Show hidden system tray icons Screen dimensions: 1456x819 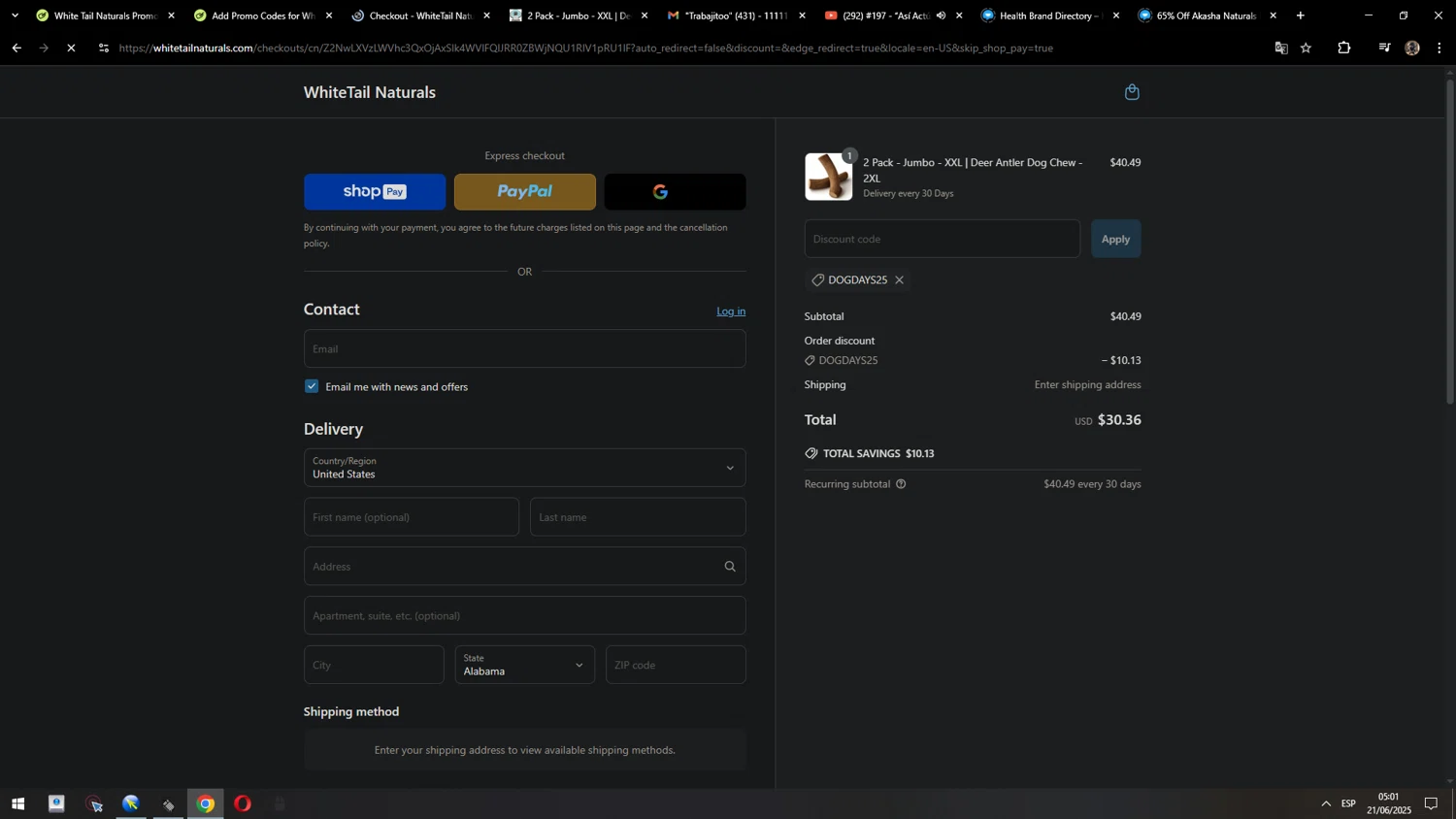tap(1326, 803)
